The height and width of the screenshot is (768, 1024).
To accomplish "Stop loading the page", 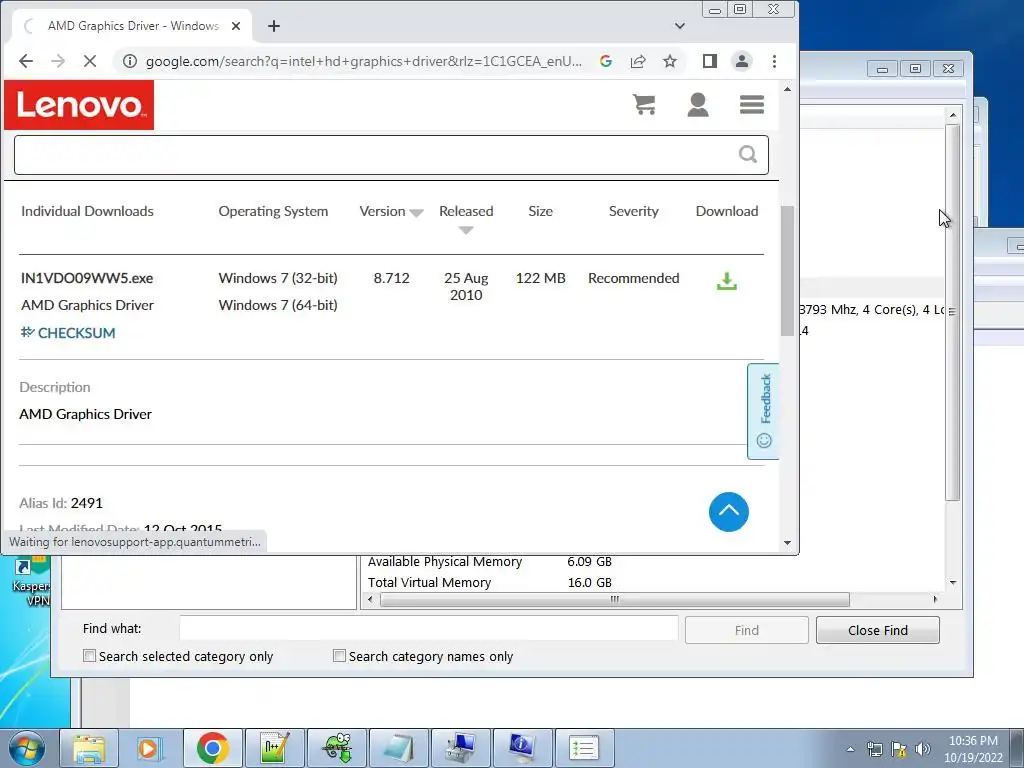I will pyautogui.click(x=90, y=61).
